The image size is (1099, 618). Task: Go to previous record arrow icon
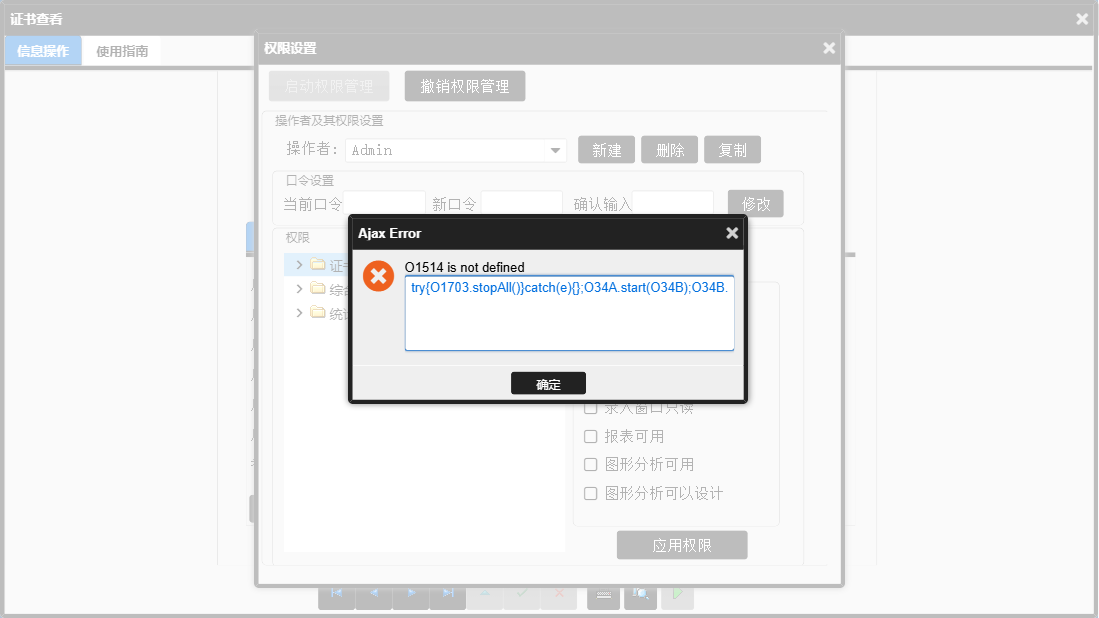(x=374, y=593)
